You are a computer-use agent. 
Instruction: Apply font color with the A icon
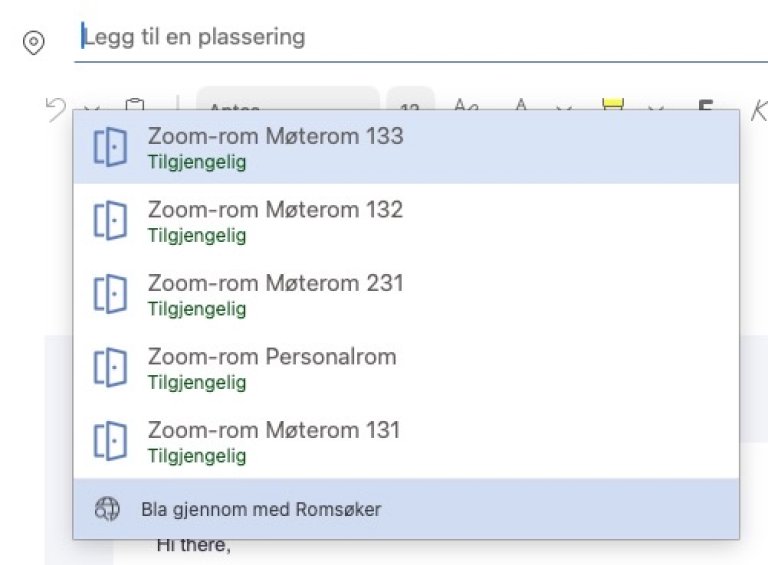(521, 105)
